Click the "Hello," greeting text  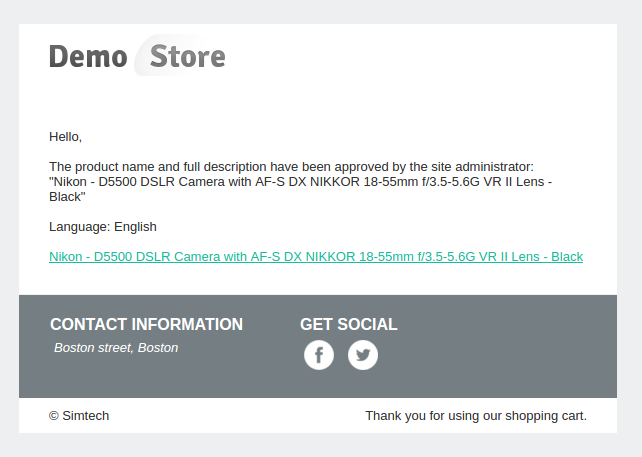[x=66, y=137]
